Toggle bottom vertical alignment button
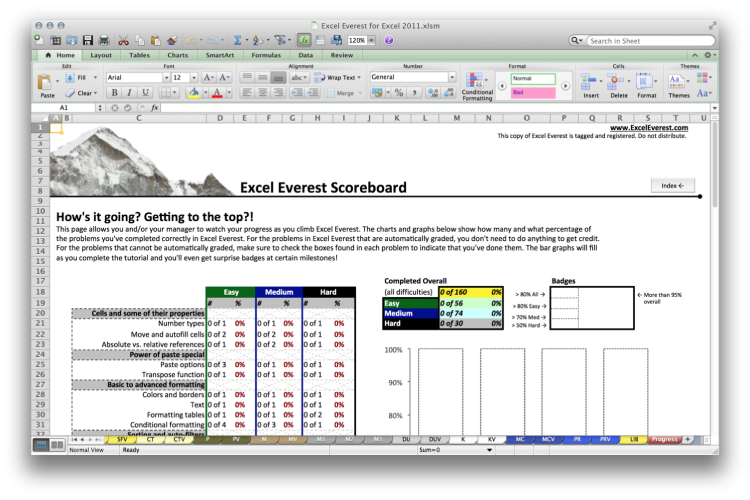This screenshot has width=750, height=500. (x=278, y=78)
